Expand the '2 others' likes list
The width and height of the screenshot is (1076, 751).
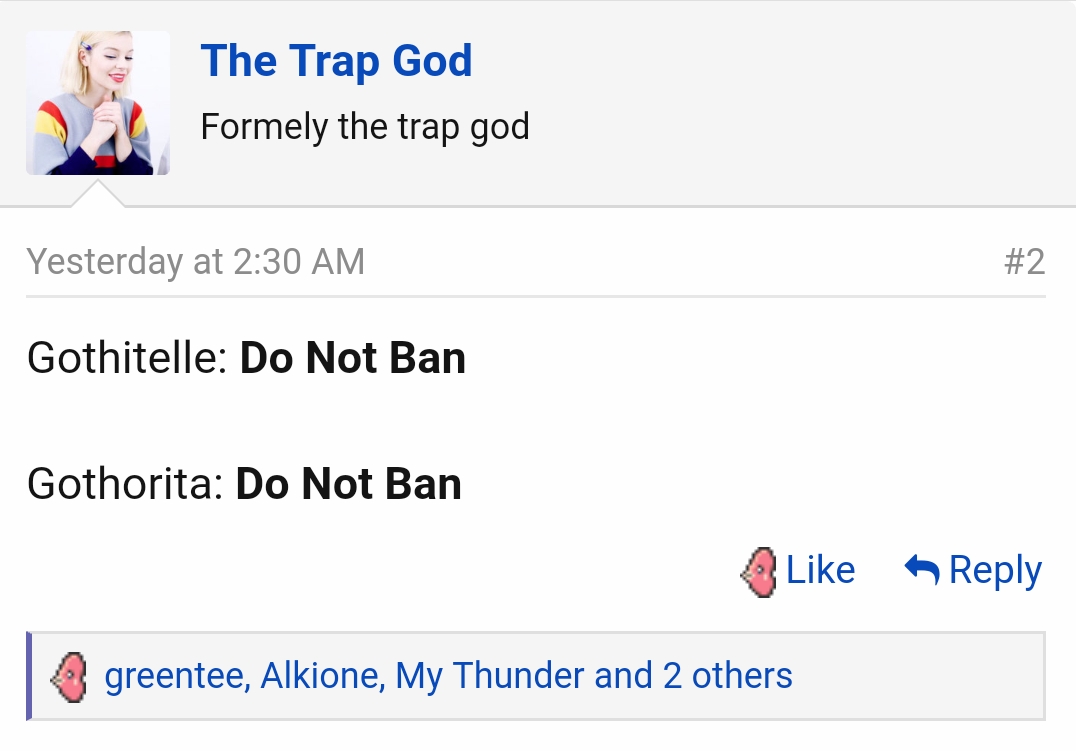(x=727, y=675)
